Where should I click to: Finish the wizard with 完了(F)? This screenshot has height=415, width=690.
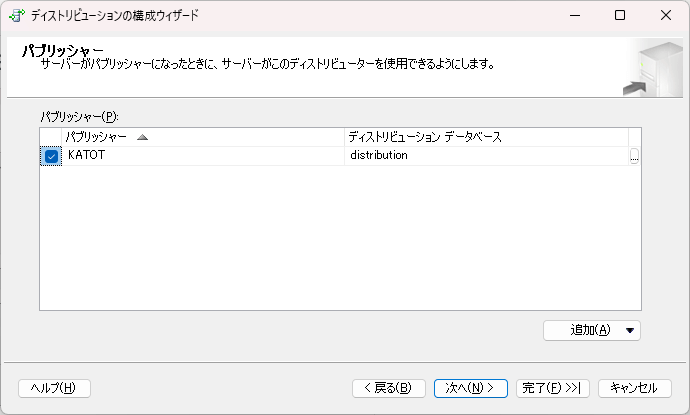[550, 388]
